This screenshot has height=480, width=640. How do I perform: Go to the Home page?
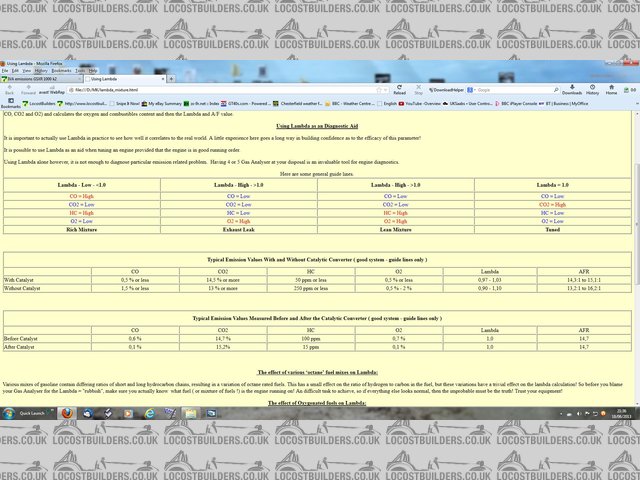click(611, 90)
